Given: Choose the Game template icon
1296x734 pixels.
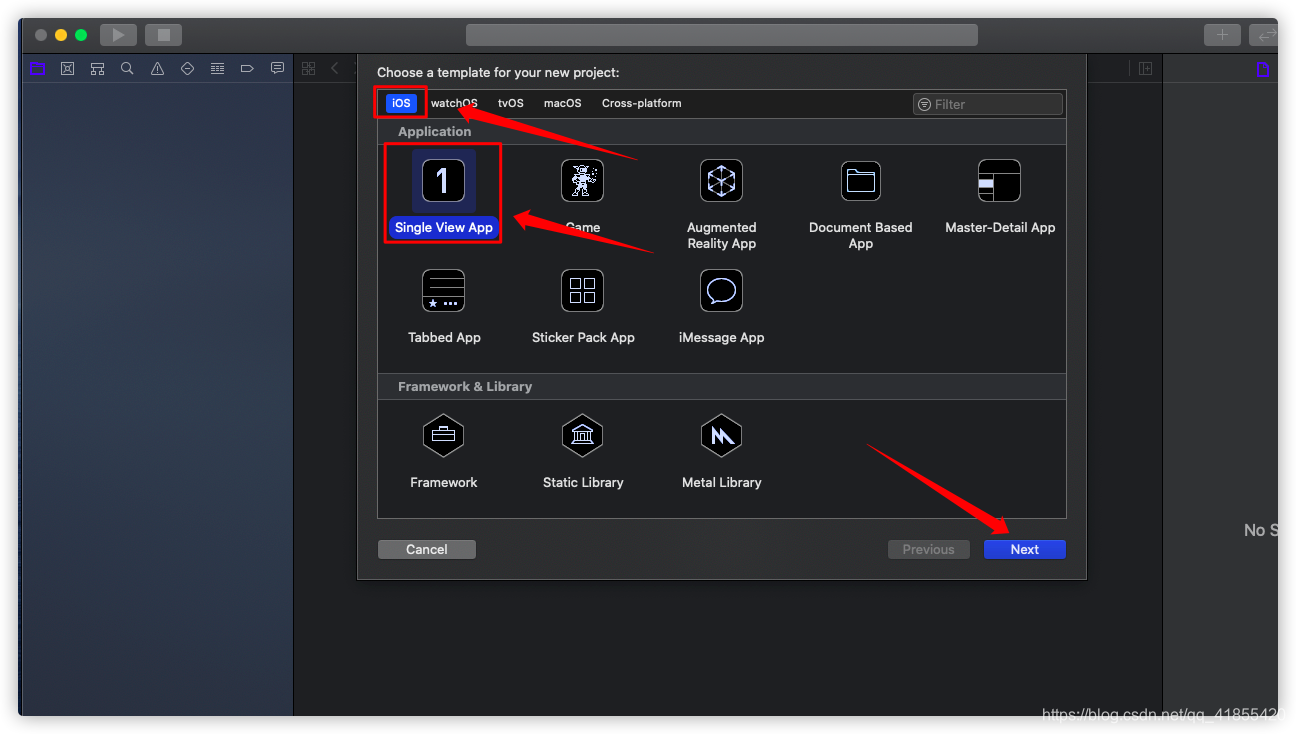Looking at the screenshot, I should click(582, 181).
